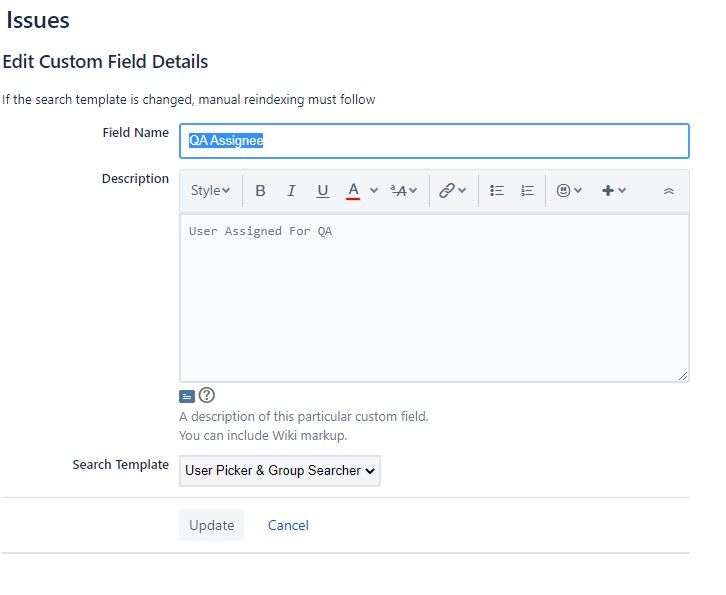Insert a numbered list
Screen dimensions: 726x595
[527, 190]
